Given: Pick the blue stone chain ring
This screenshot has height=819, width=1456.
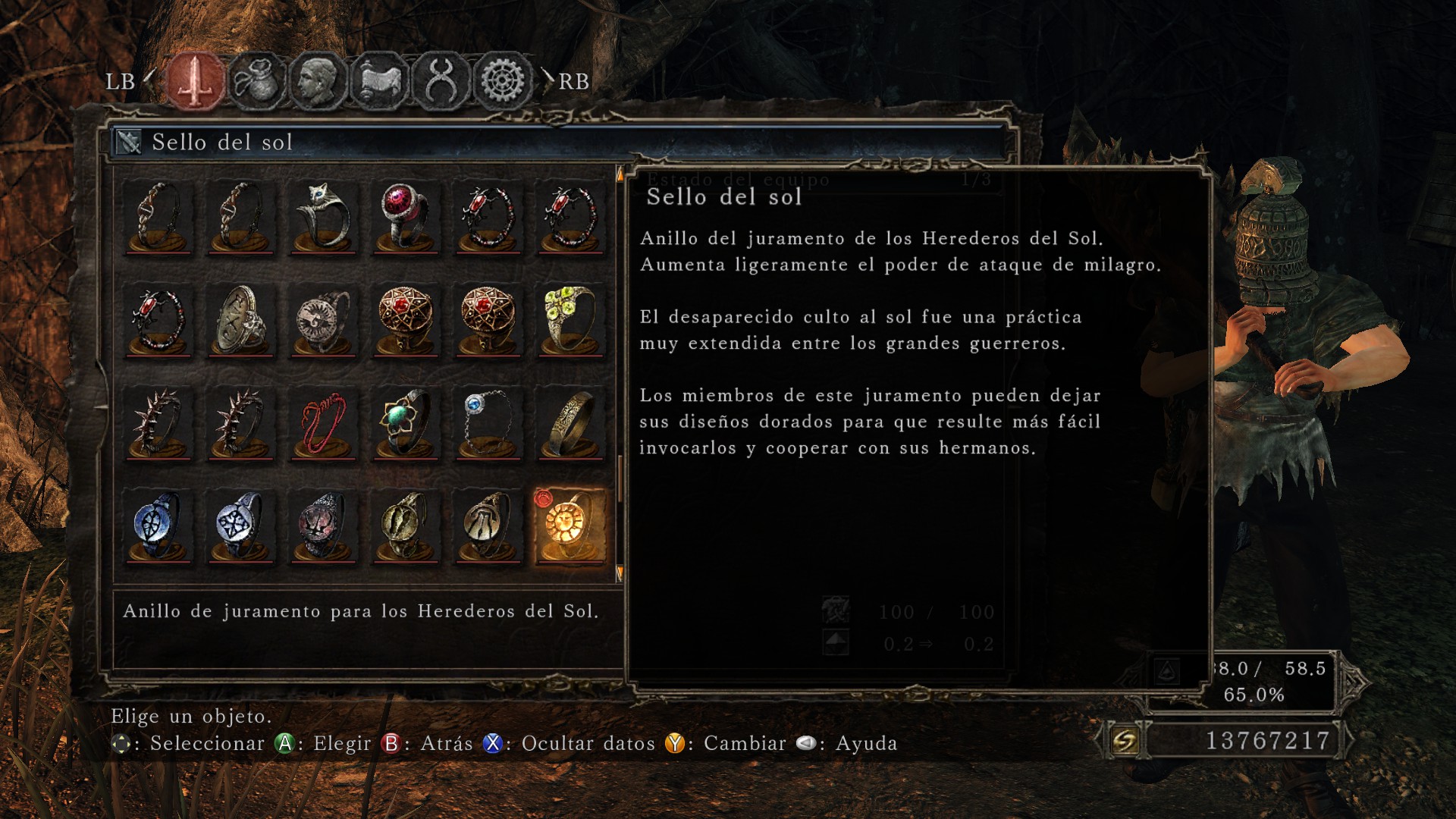Looking at the screenshot, I should [x=488, y=423].
